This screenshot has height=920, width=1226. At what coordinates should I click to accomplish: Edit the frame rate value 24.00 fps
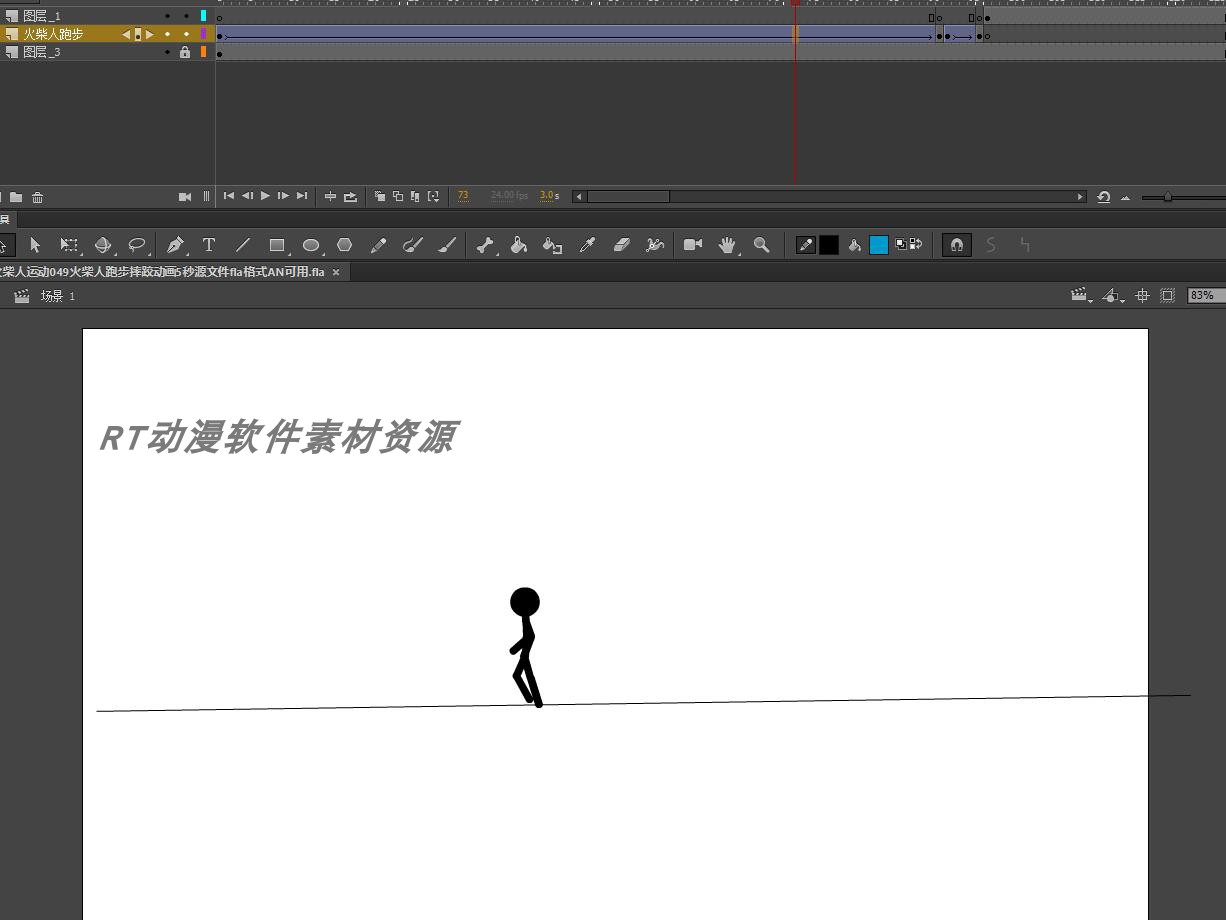[508, 196]
